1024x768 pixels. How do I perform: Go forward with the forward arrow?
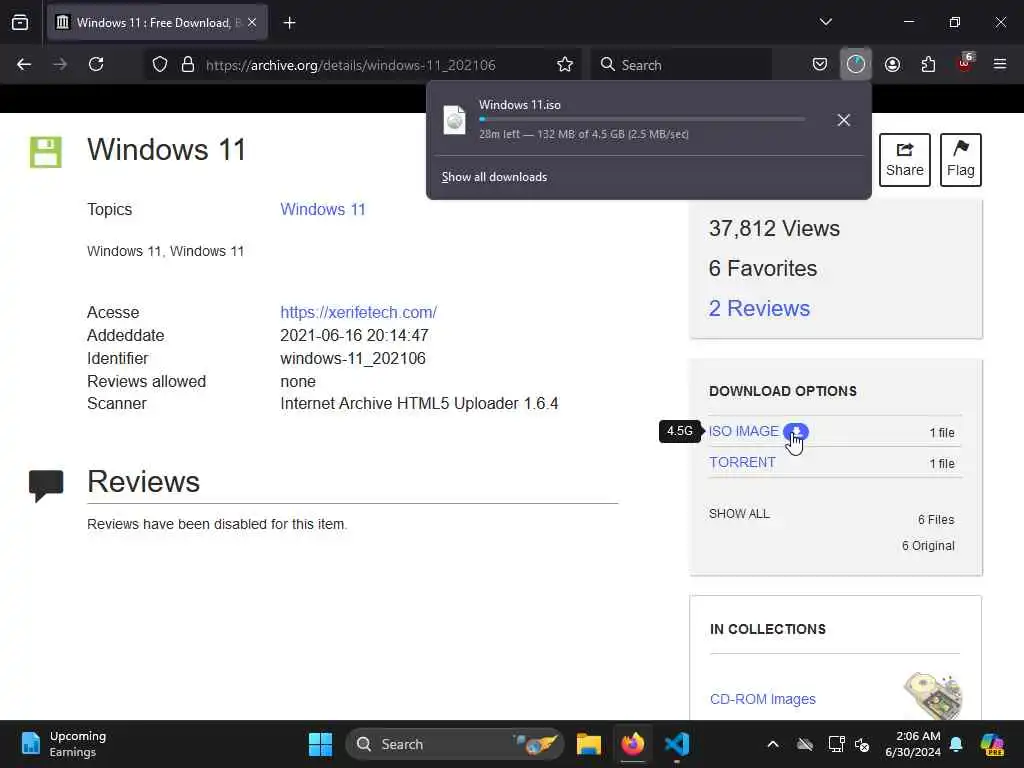[59, 65]
